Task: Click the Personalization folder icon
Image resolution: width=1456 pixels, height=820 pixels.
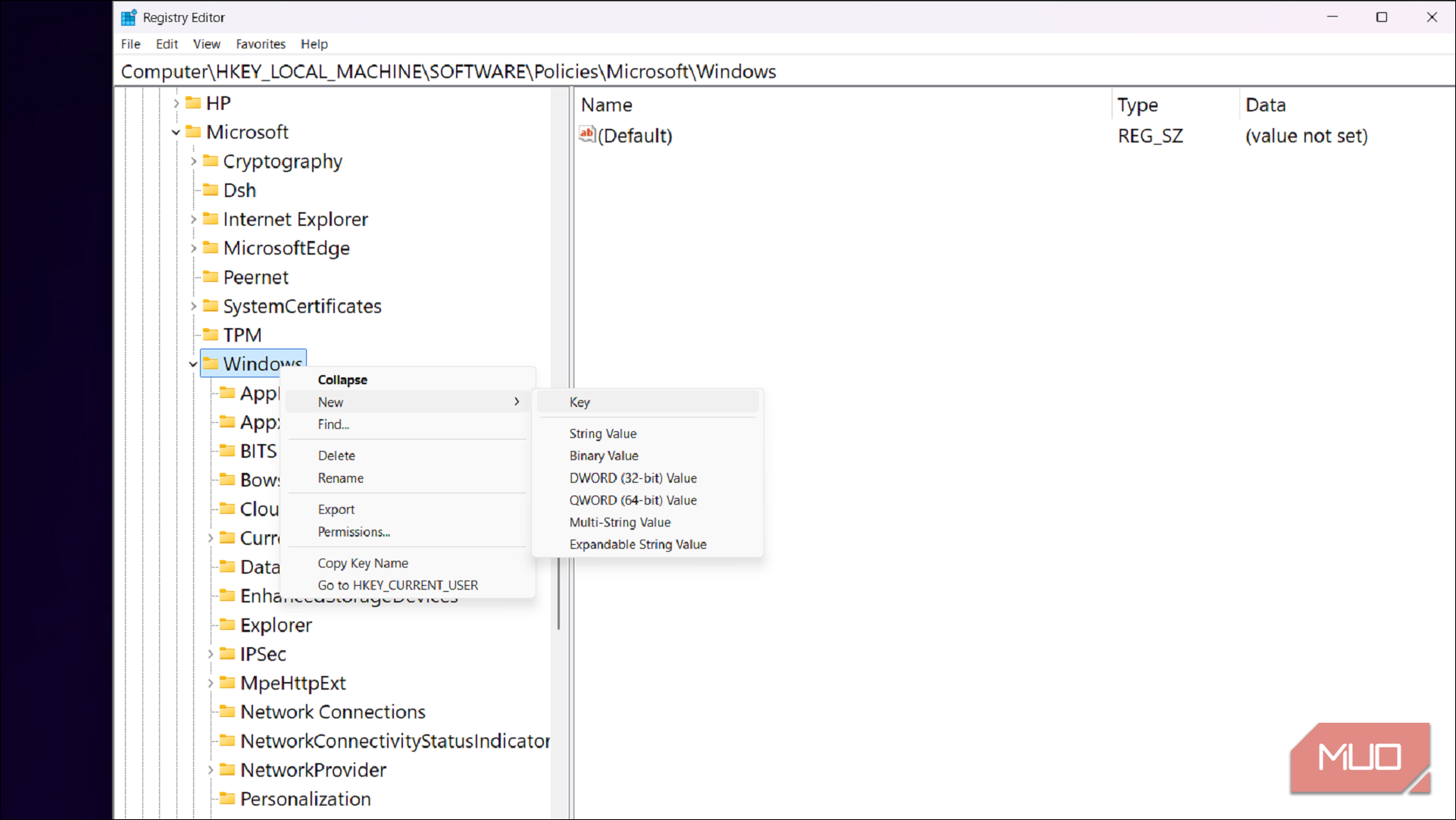Action: [227, 798]
